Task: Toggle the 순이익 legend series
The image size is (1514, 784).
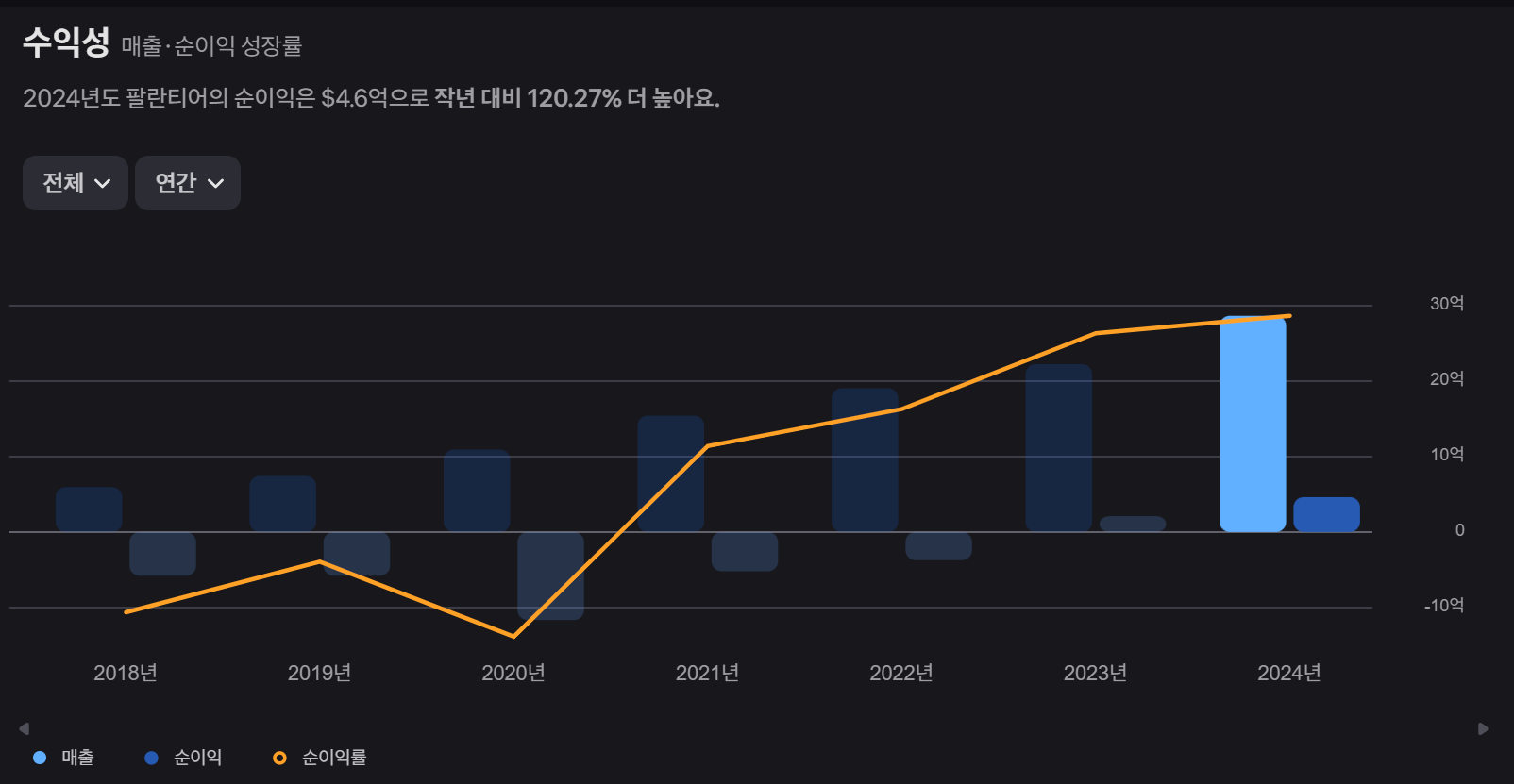Action: pyautogui.click(x=183, y=757)
